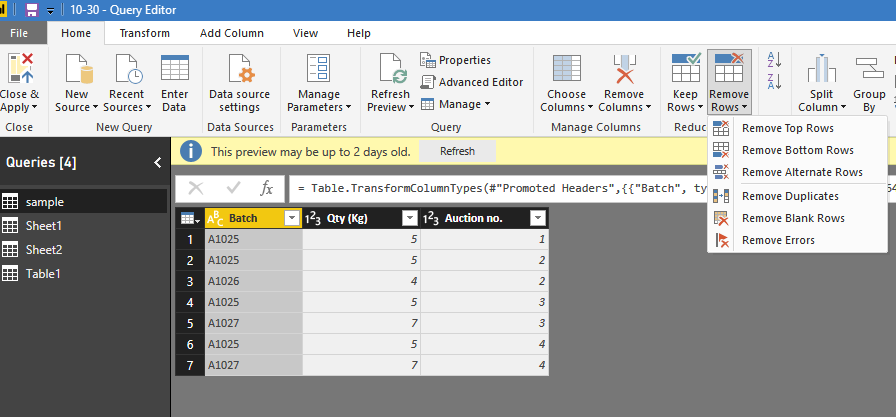This screenshot has width=896, height=417.
Task: Click the Group By icon
Action: click(869, 69)
